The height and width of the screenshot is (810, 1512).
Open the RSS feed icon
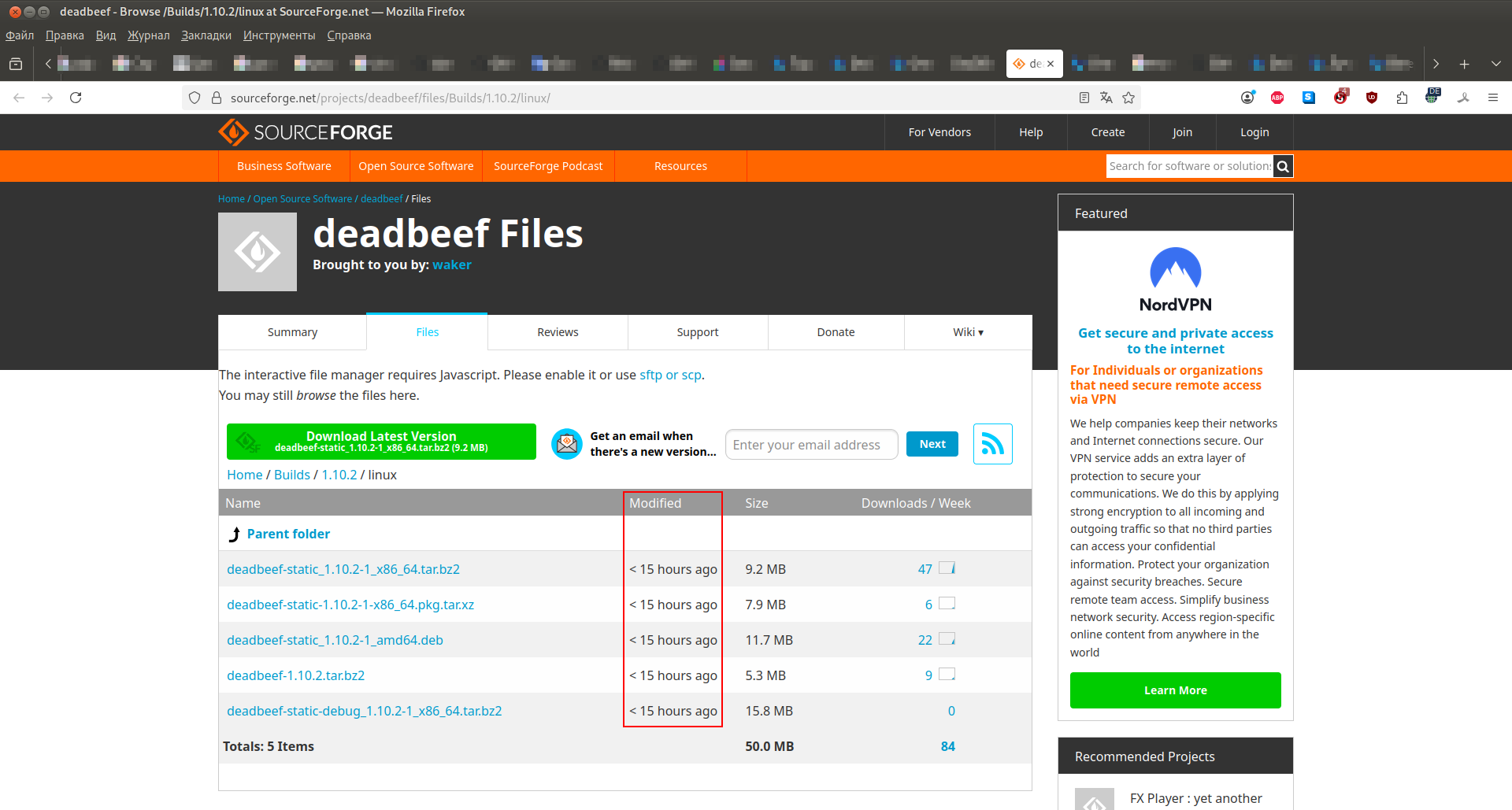(x=992, y=444)
